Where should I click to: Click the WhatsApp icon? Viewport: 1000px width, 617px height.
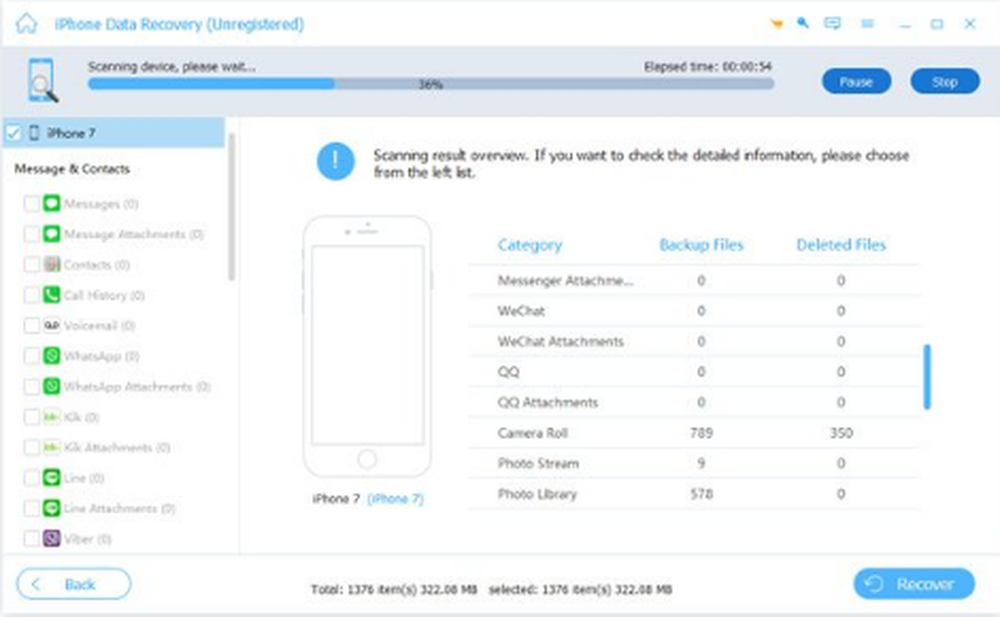tap(52, 355)
